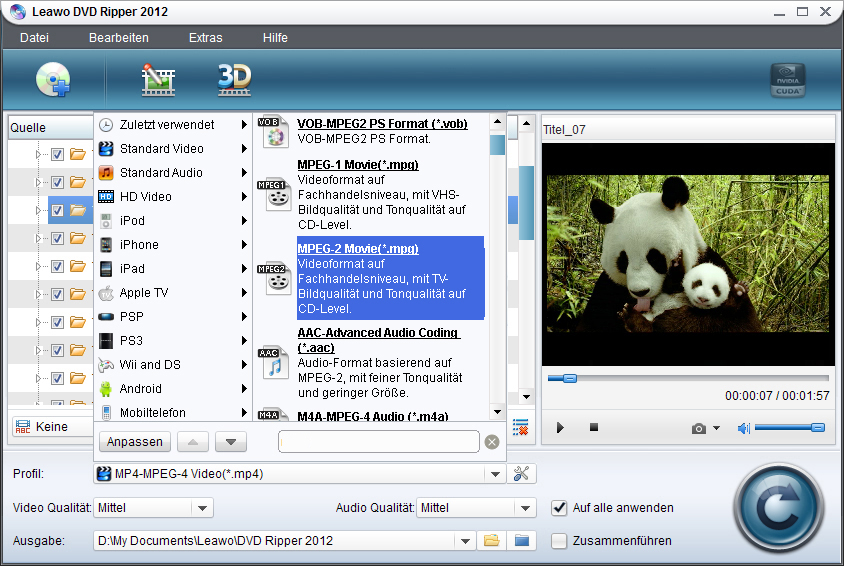Screen dimensions: 844x566
Task: Open the Ausgabe path dropdown
Action: point(465,541)
